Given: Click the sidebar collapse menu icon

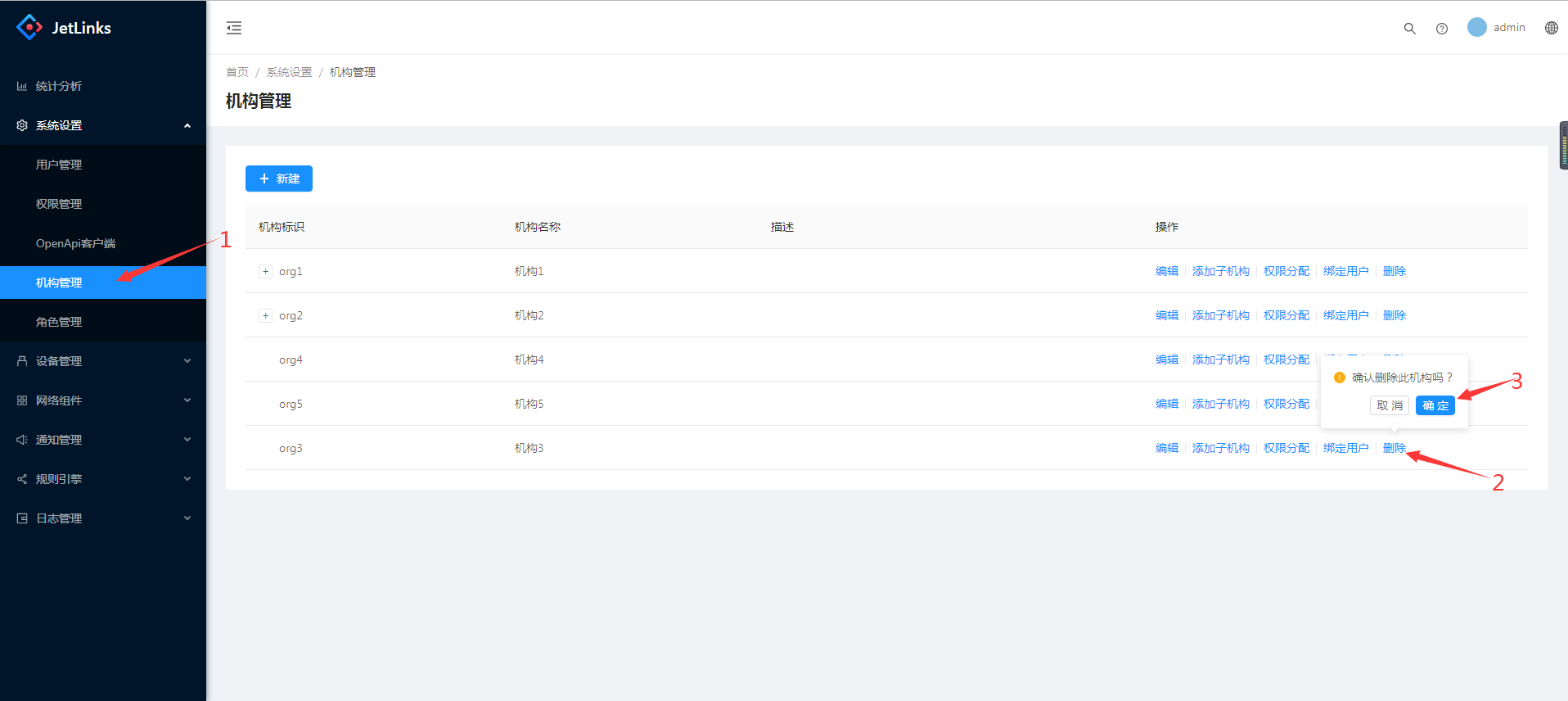Looking at the screenshot, I should tap(234, 28).
